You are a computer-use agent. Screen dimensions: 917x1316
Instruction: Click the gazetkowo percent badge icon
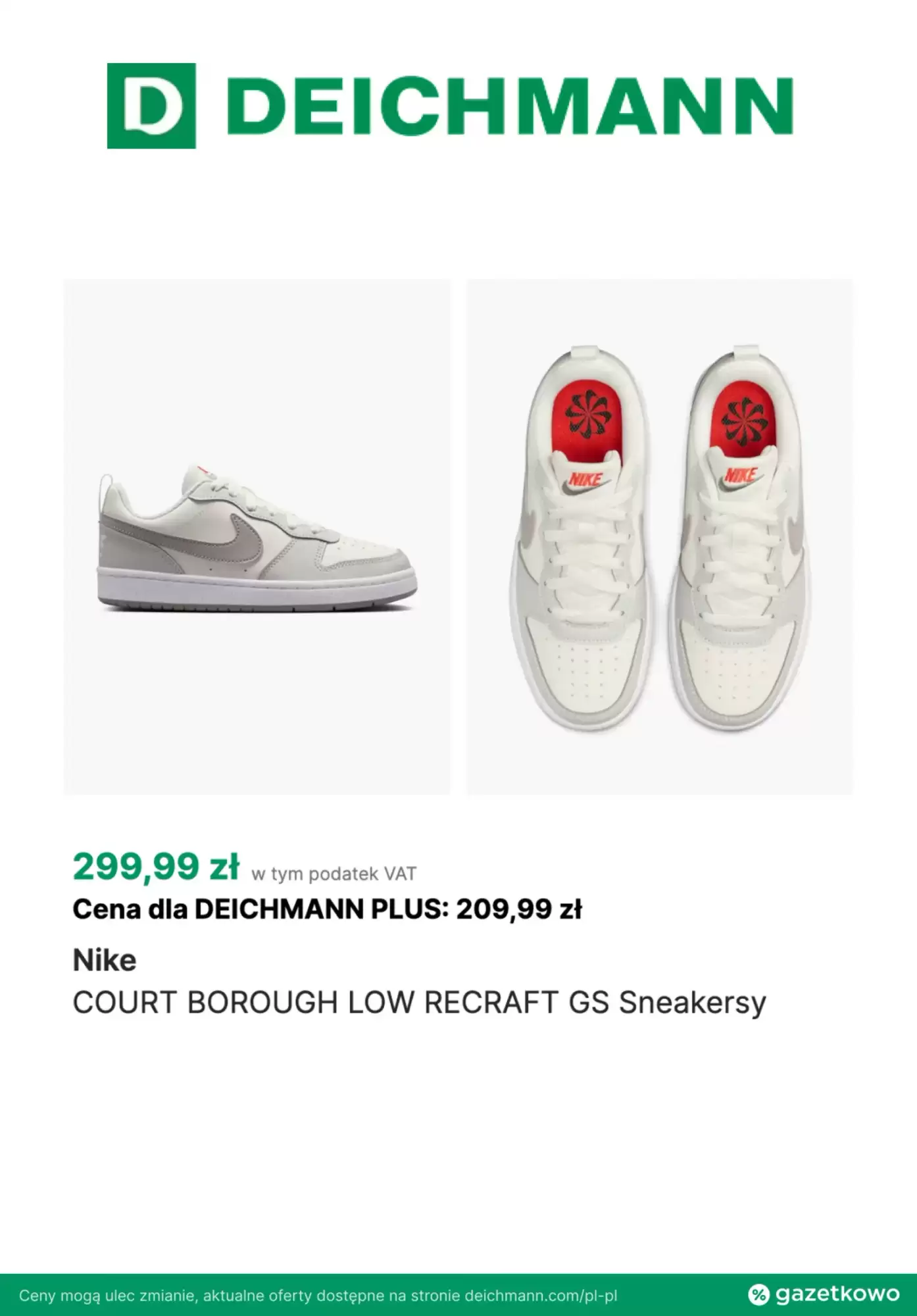758,1294
